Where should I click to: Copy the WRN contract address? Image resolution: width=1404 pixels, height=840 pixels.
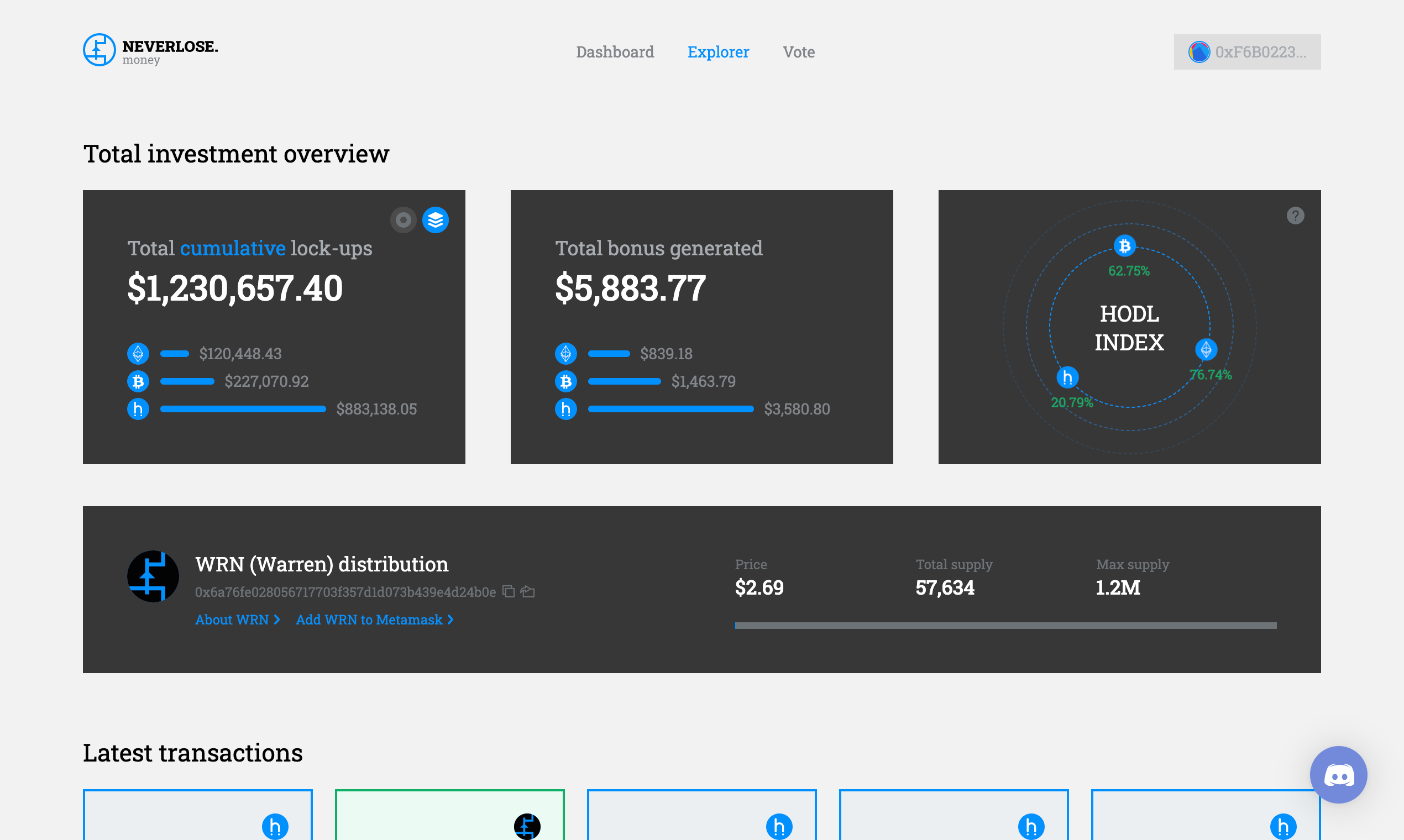point(509,591)
